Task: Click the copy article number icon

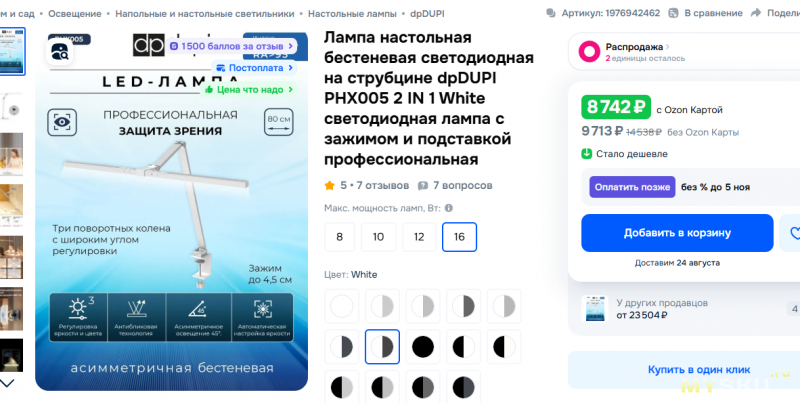Action: (x=551, y=13)
